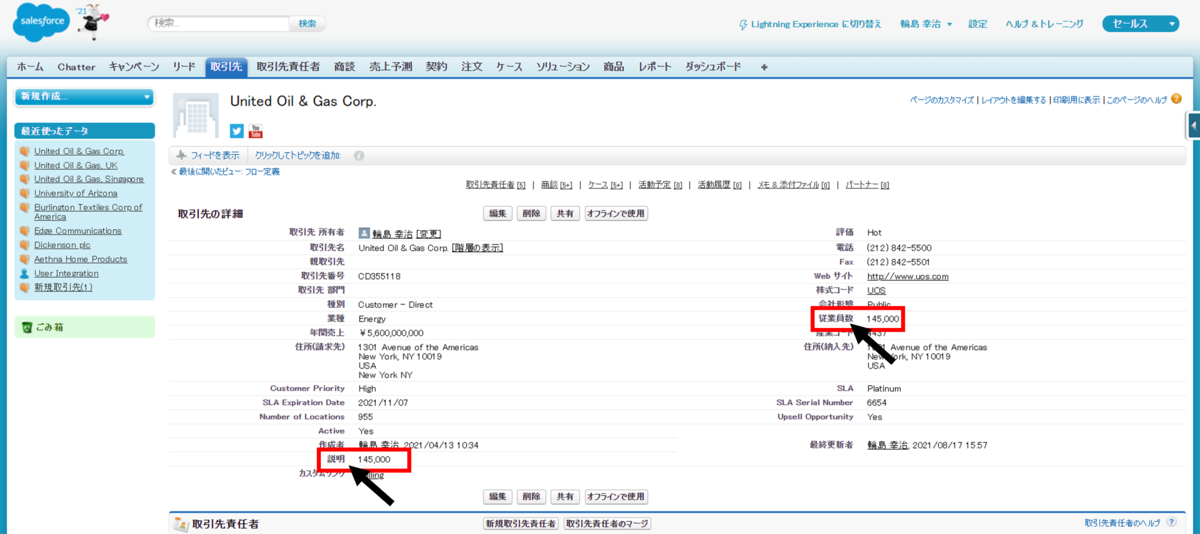Jump to the ケース related list link
The height and width of the screenshot is (534, 1200).
tap(605, 185)
